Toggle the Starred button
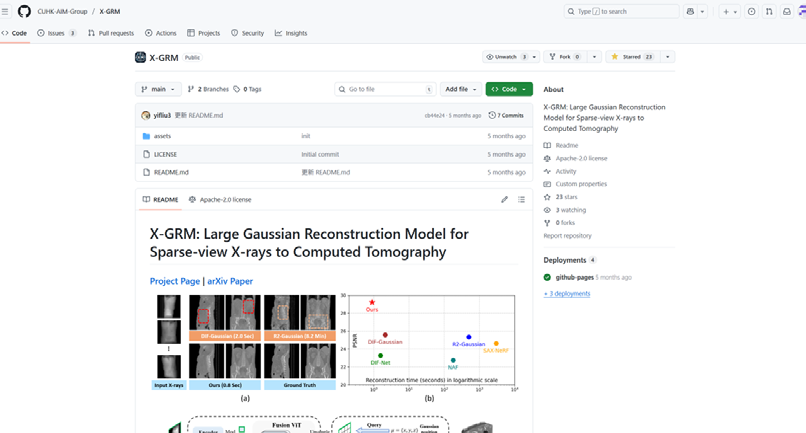Screen dimensions: 806x433 [631, 57]
